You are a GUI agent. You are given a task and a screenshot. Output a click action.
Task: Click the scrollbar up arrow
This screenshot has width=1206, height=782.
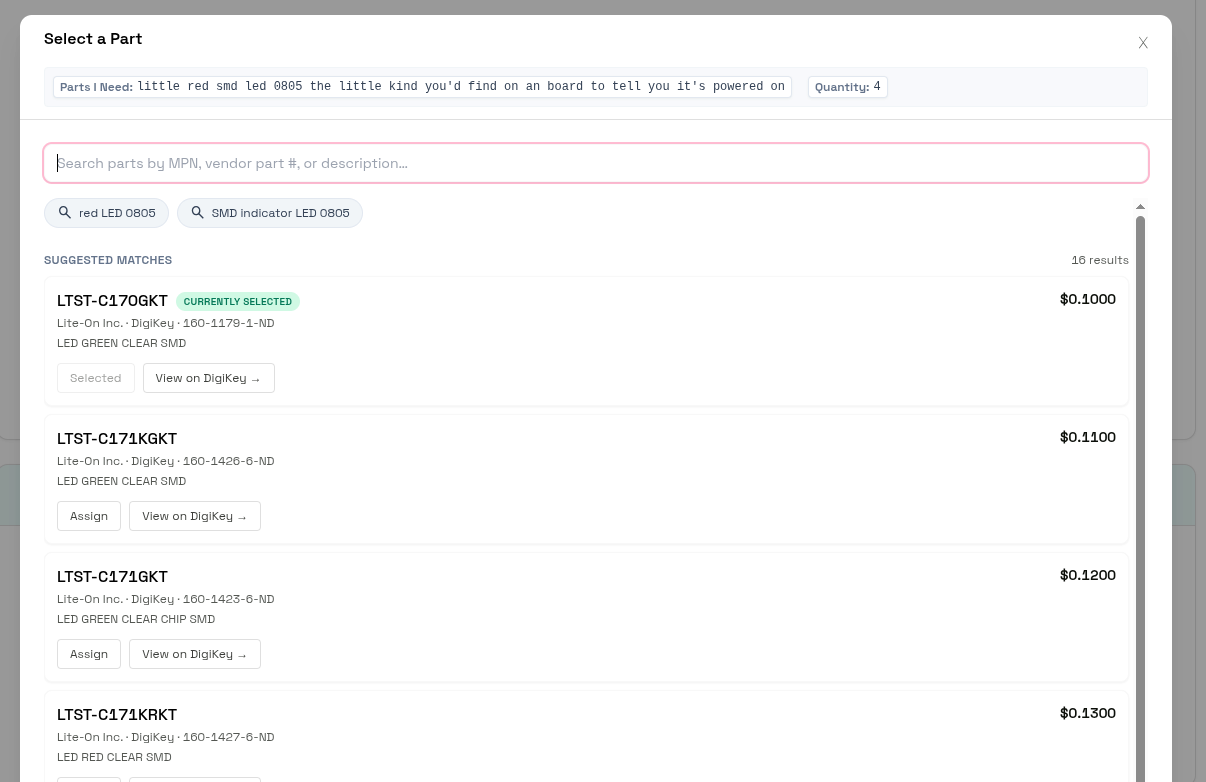pyautogui.click(x=1140, y=207)
